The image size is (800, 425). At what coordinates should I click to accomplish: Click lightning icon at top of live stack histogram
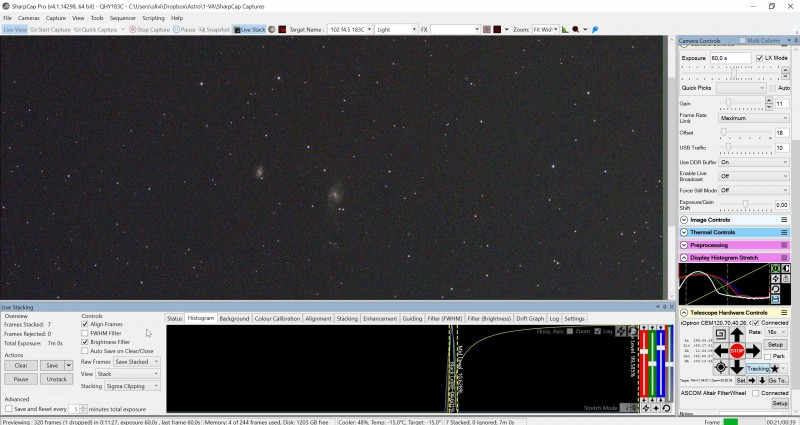pyautogui.click(x=620, y=331)
